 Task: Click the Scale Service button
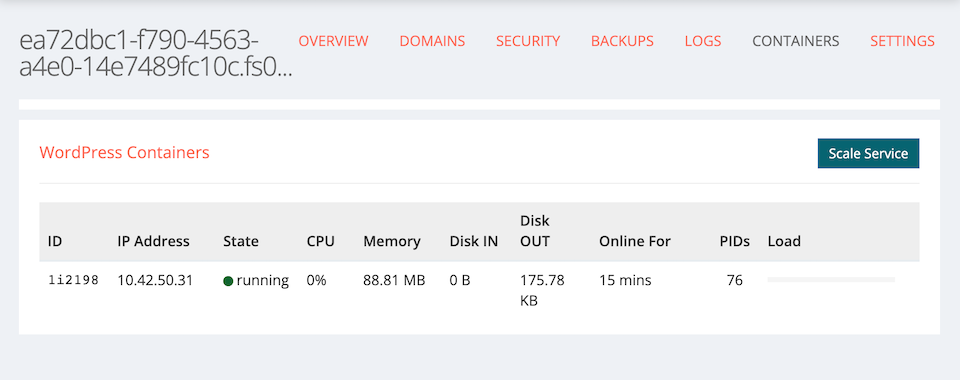click(868, 153)
